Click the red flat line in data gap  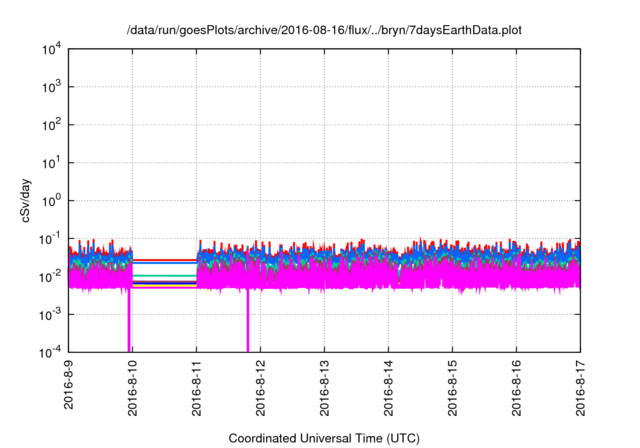pyautogui.click(x=164, y=259)
